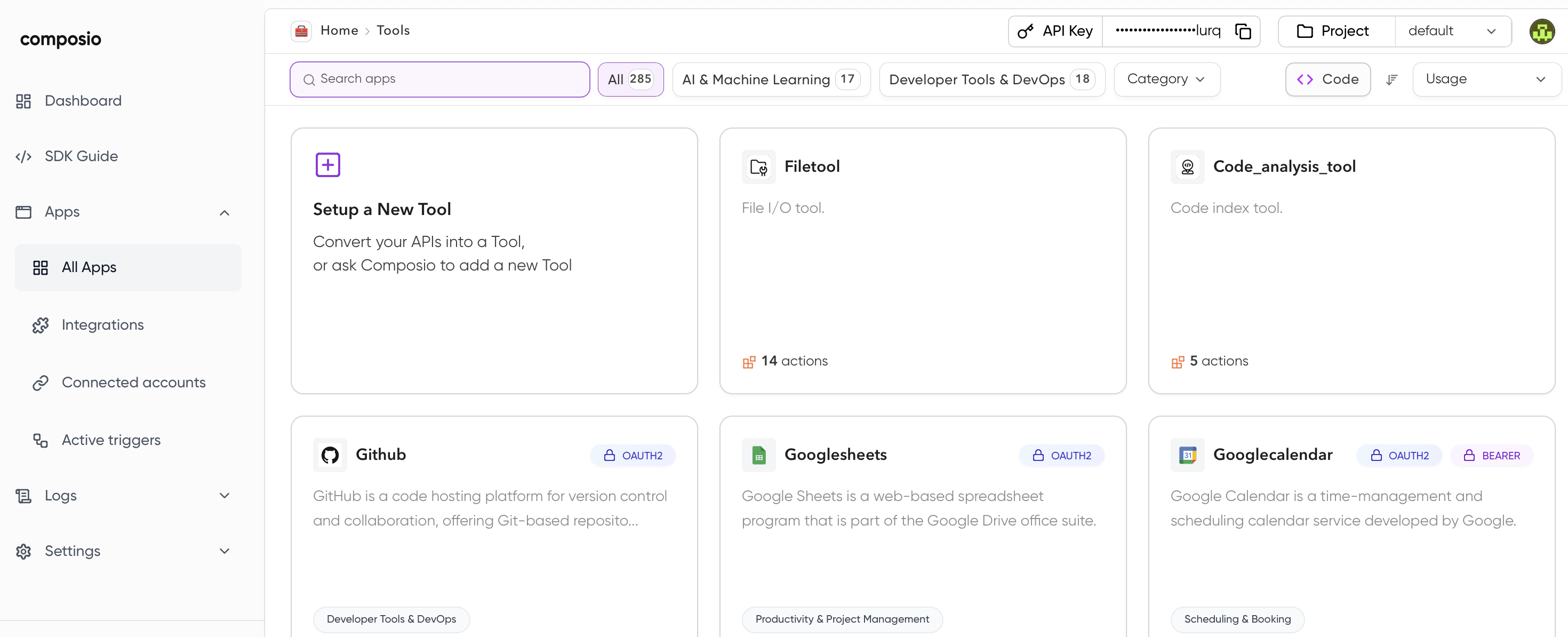This screenshot has height=637, width=1568.
Task: View Active triggers
Action: click(x=111, y=440)
